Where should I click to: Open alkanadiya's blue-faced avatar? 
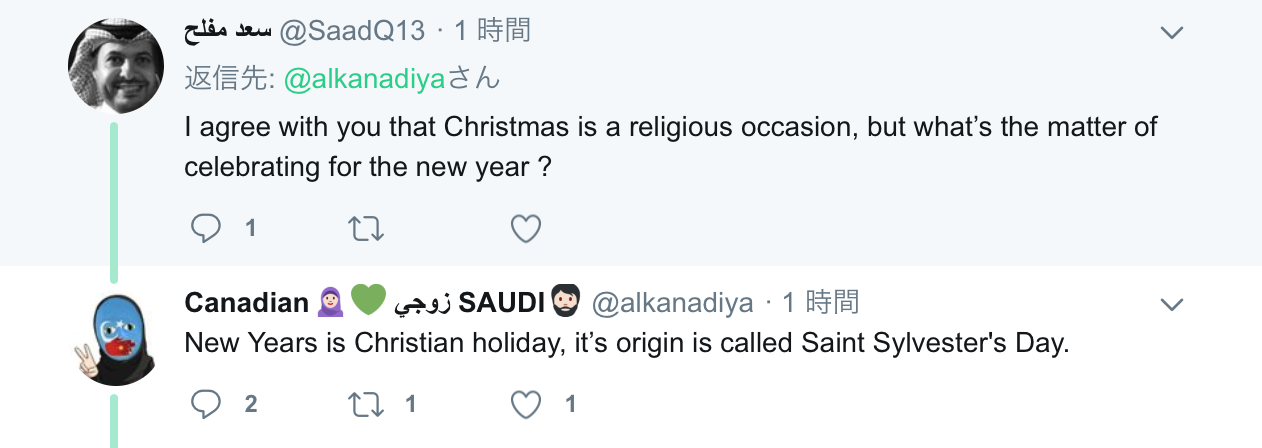[x=115, y=338]
